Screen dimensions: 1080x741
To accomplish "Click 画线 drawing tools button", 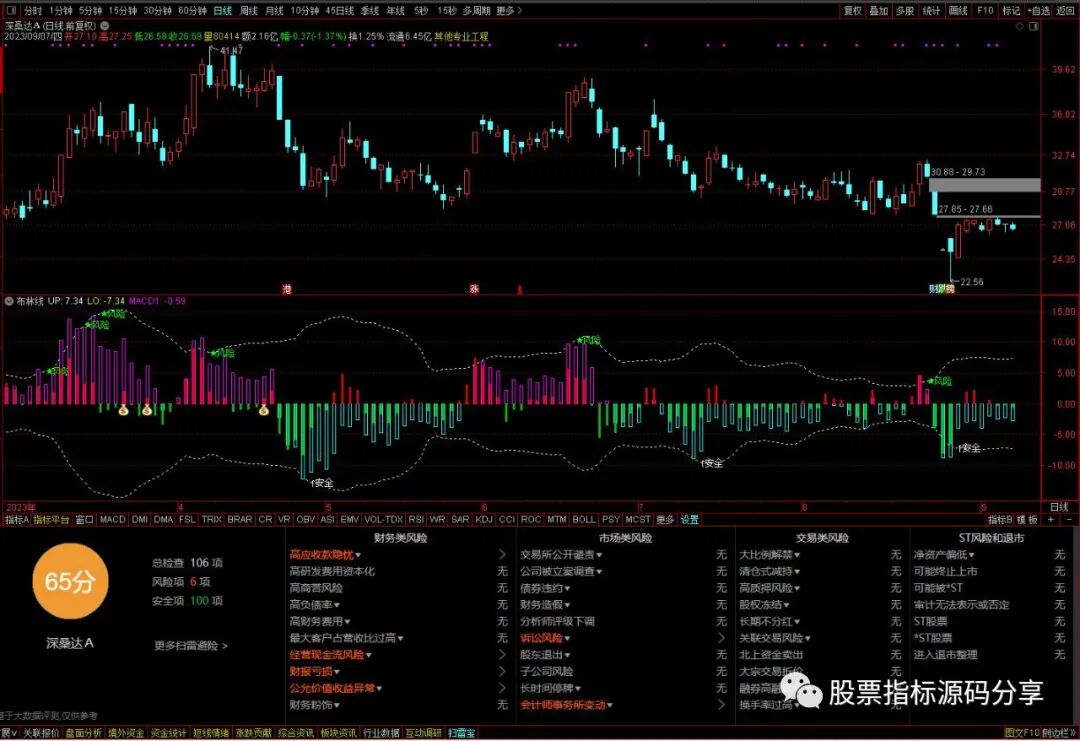I will [x=958, y=10].
